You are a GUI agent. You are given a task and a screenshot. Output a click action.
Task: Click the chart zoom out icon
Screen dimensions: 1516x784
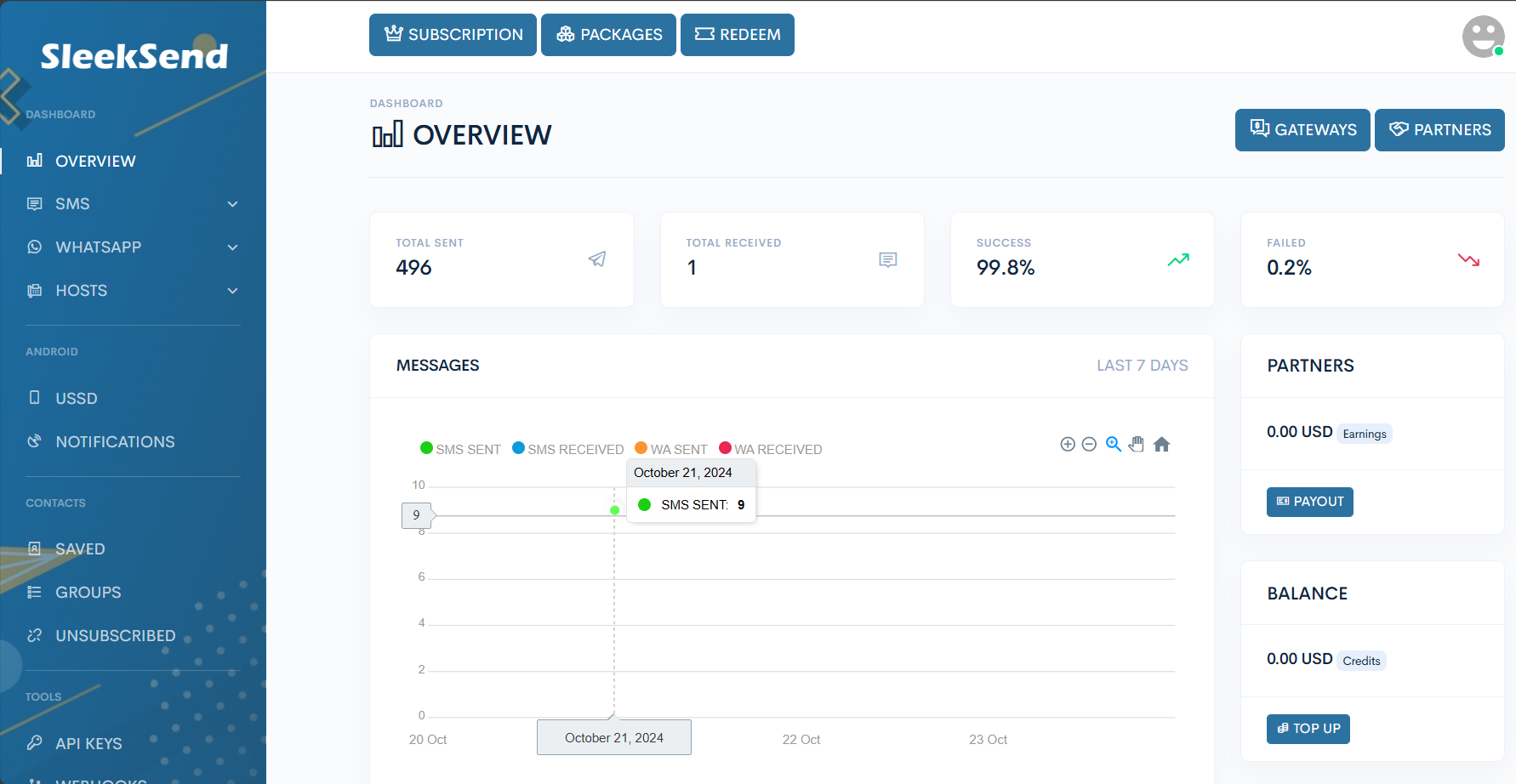[x=1089, y=444]
